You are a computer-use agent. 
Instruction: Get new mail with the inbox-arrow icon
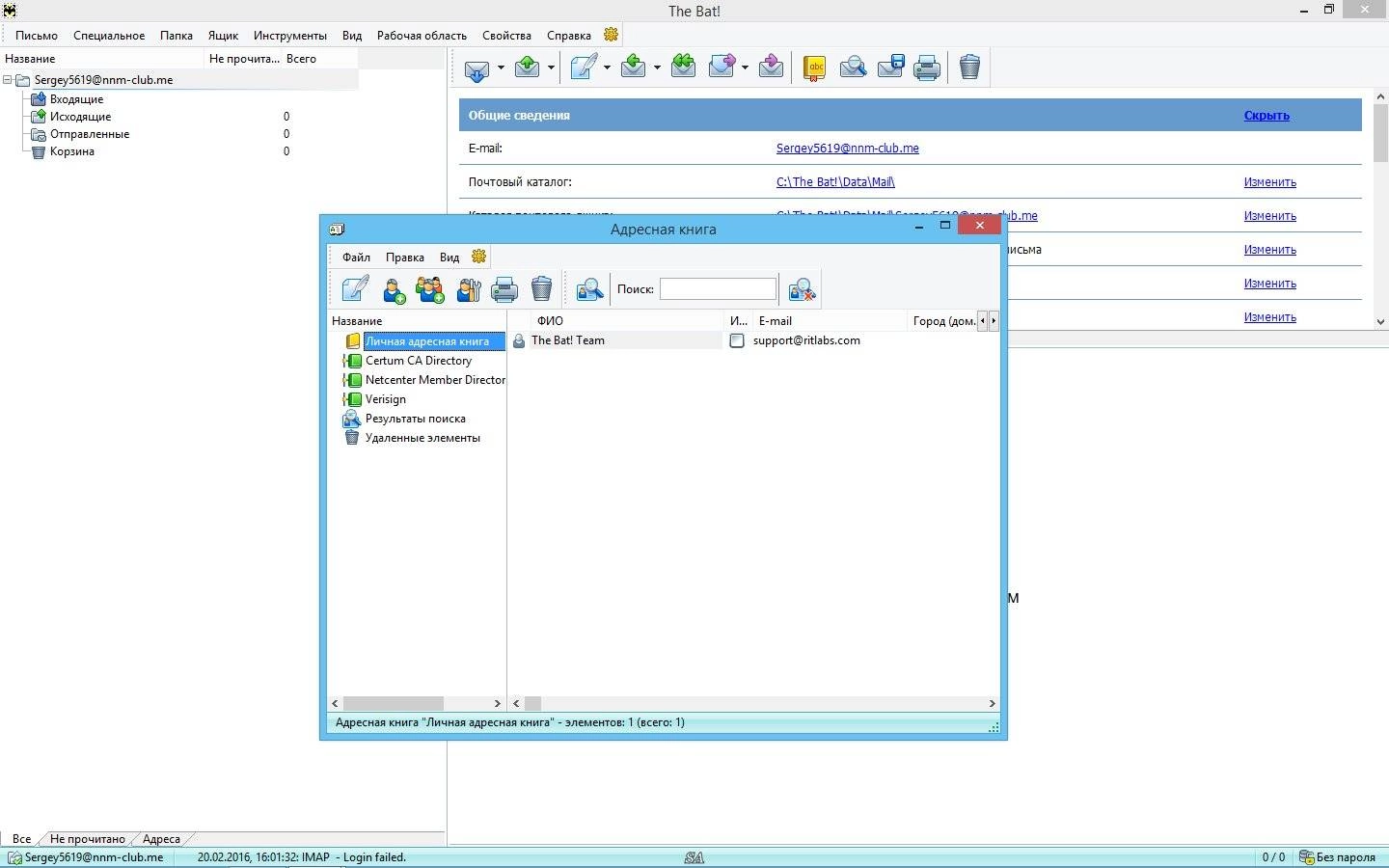click(x=477, y=68)
